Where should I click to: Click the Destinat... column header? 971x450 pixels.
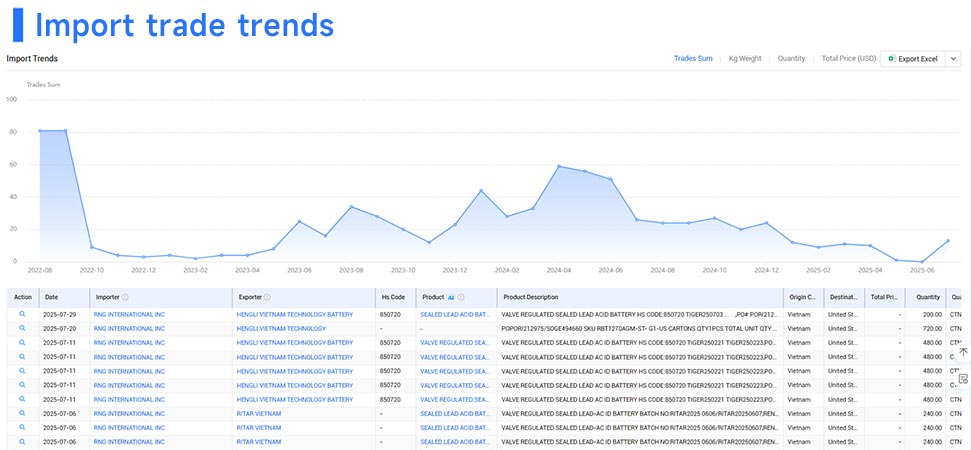point(844,297)
